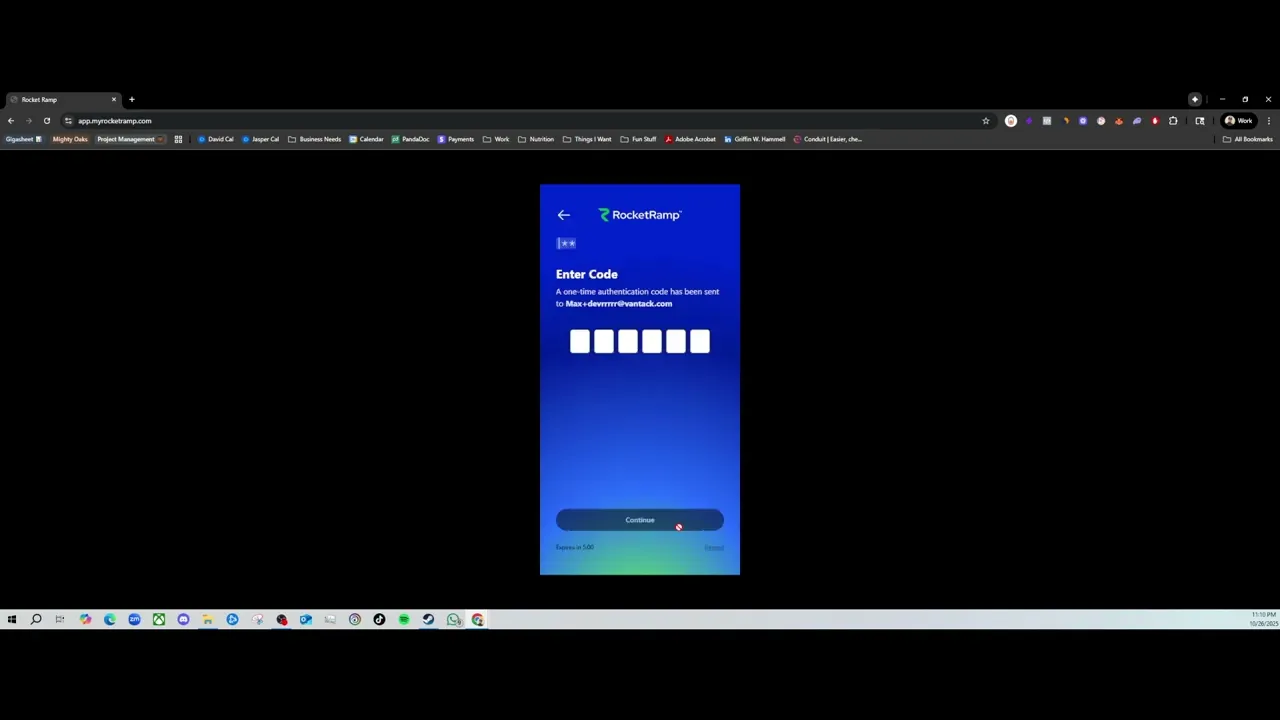Click the fourth code digit box
Screen dimensions: 1280x720
[x=652, y=342]
